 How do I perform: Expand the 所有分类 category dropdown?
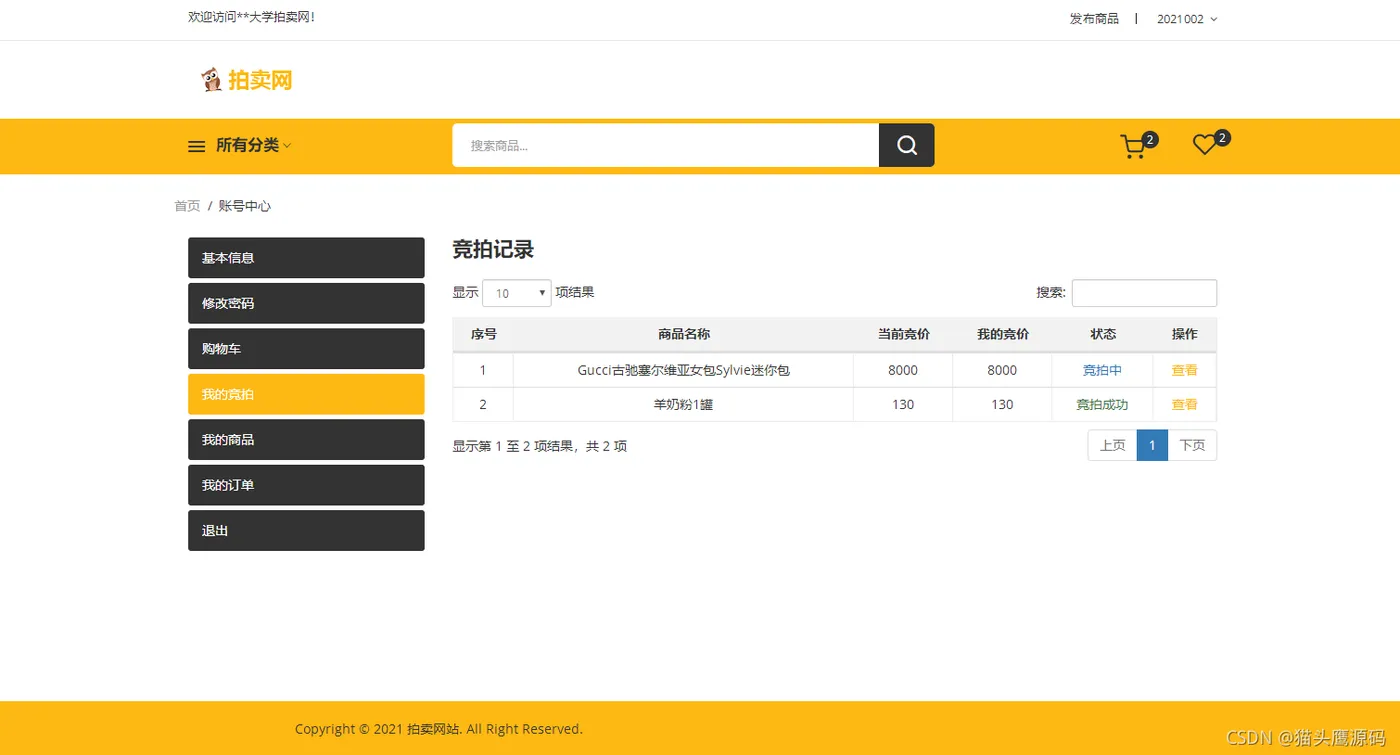(x=253, y=145)
